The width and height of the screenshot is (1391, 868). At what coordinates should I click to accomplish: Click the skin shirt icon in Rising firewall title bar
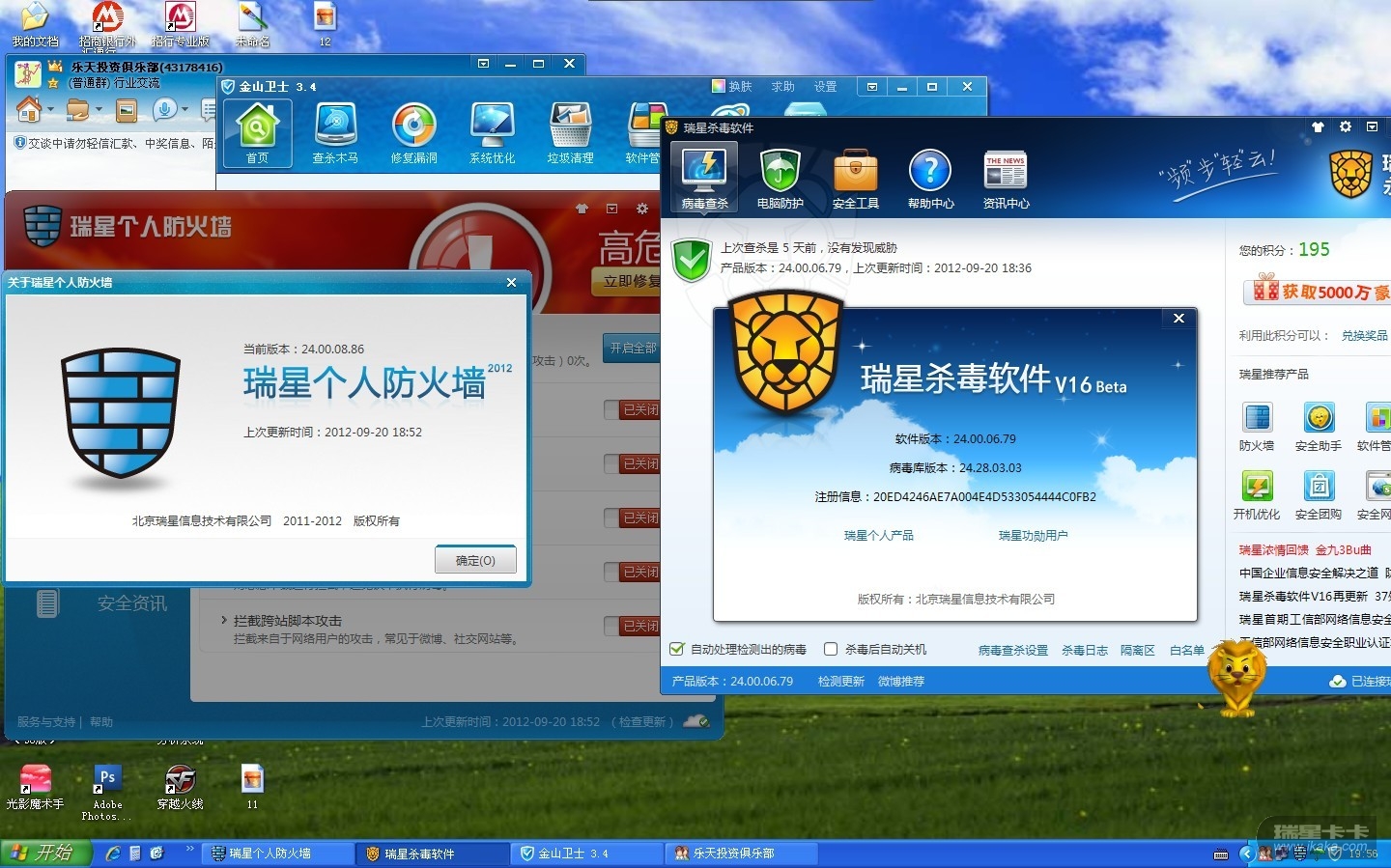[x=582, y=208]
